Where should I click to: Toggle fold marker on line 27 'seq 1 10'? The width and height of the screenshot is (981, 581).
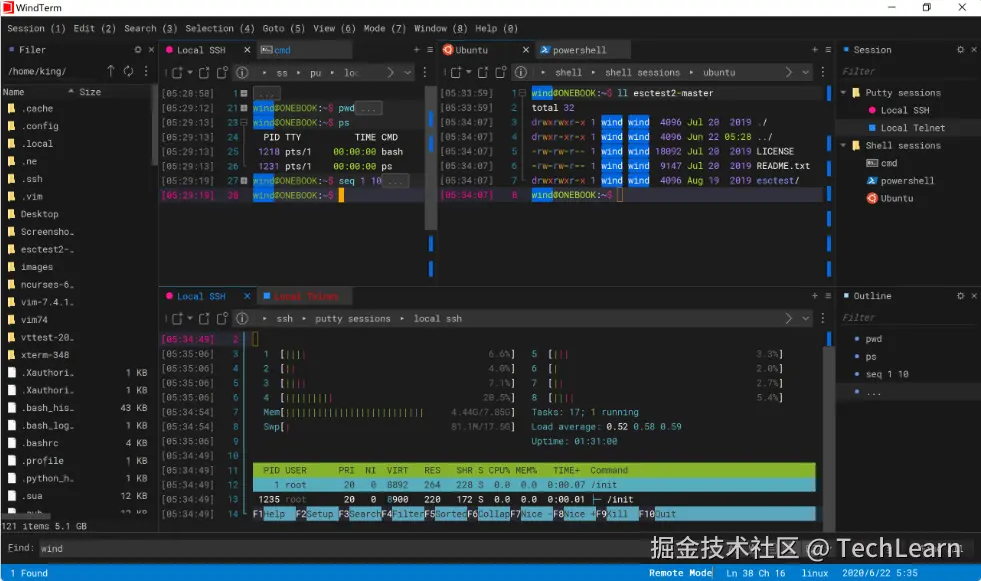(x=244, y=181)
